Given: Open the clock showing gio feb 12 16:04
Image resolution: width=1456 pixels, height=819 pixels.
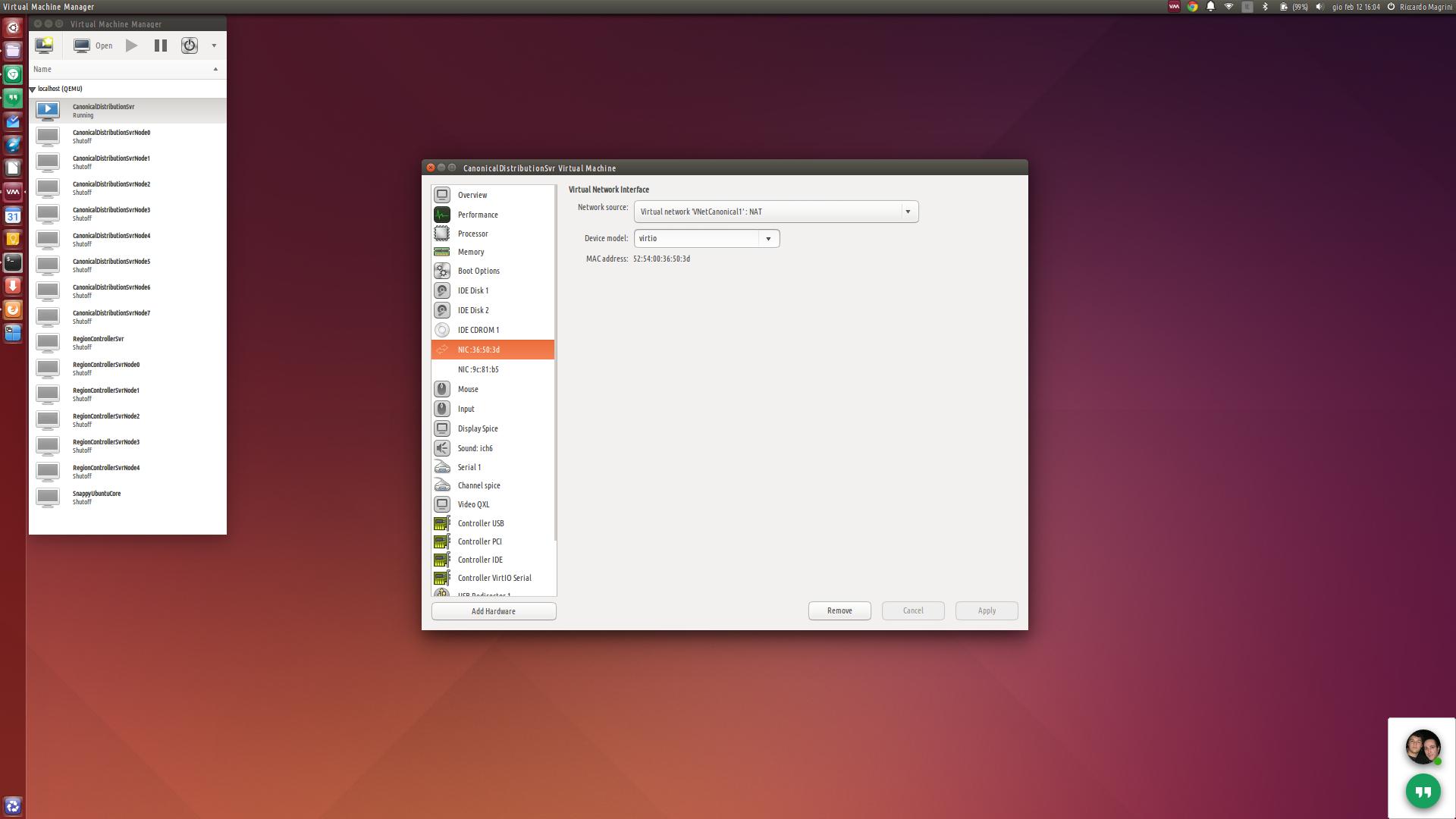Looking at the screenshot, I should [x=1356, y=7].
